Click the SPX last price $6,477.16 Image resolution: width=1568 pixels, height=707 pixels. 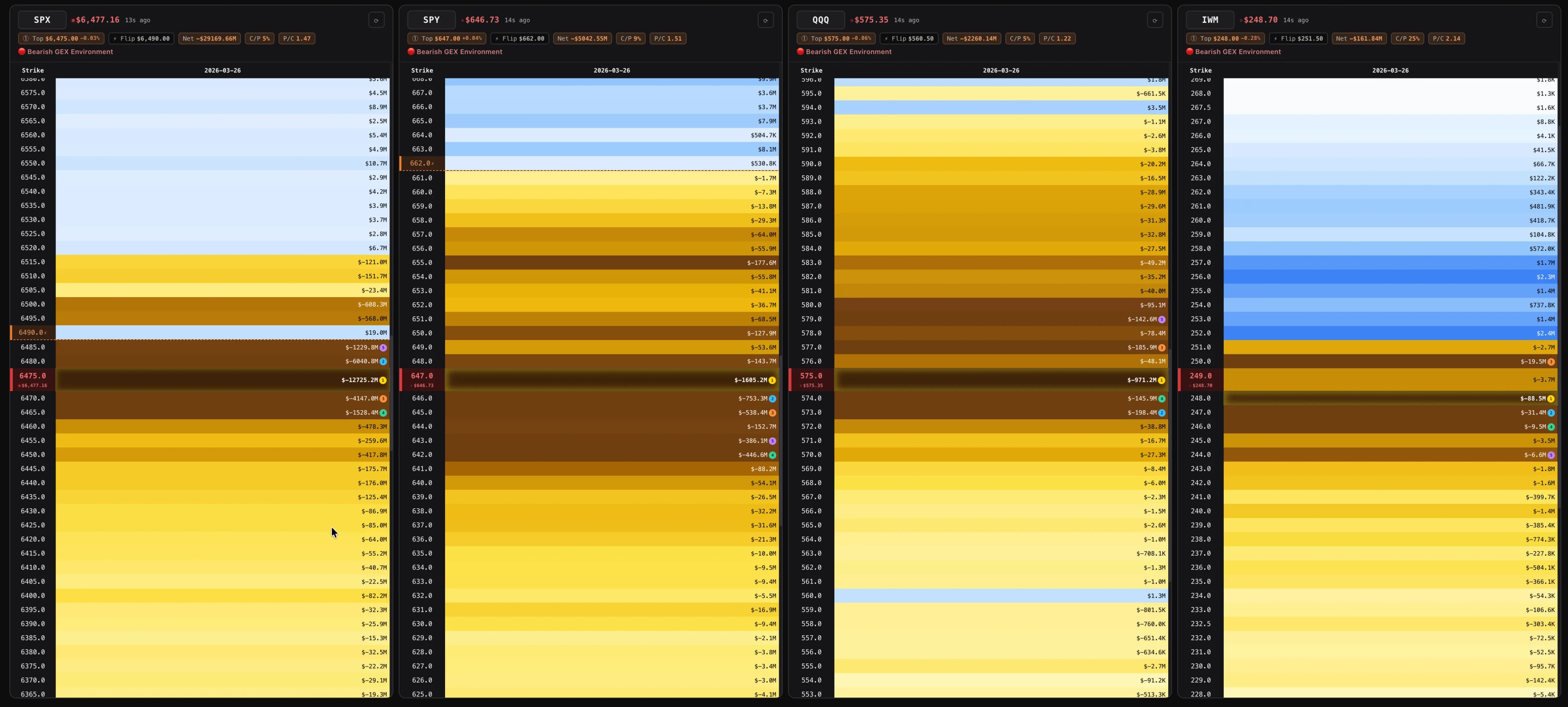point(98,20)
